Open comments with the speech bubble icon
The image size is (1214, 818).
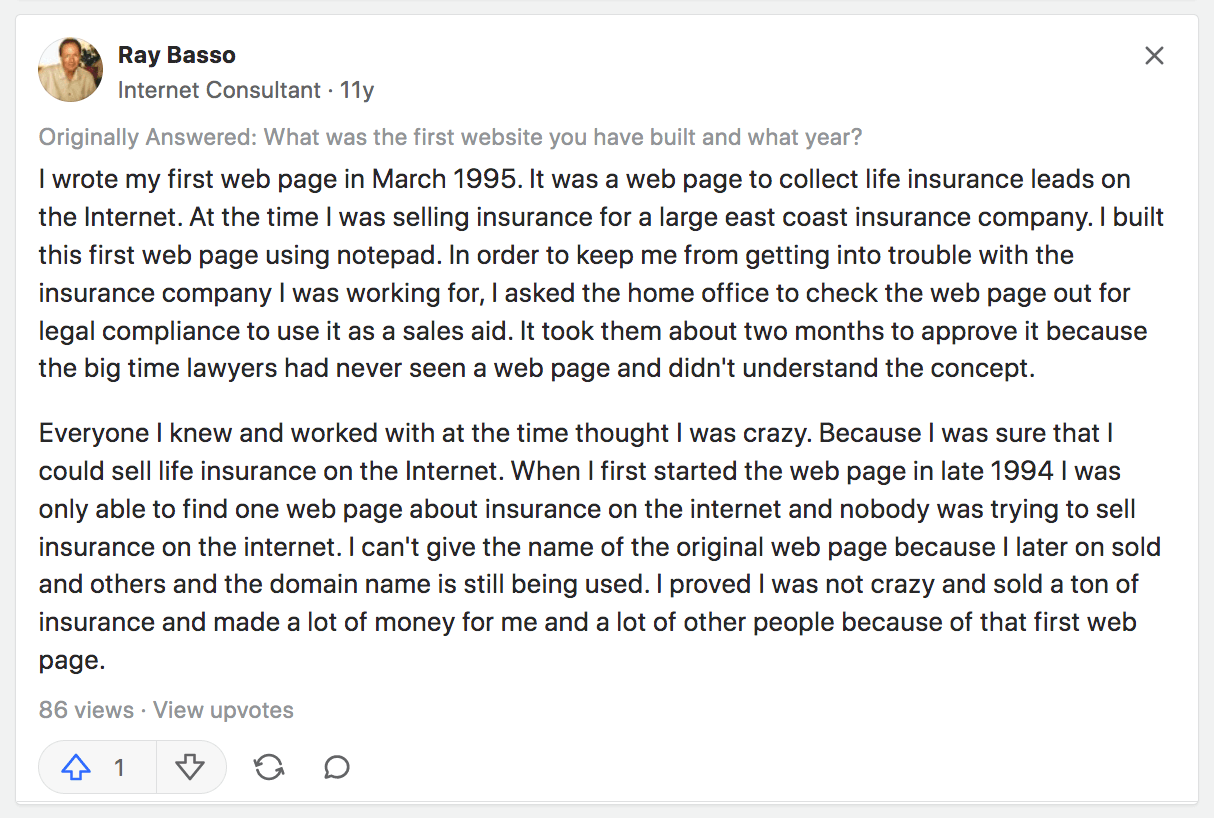coord(337,767)
